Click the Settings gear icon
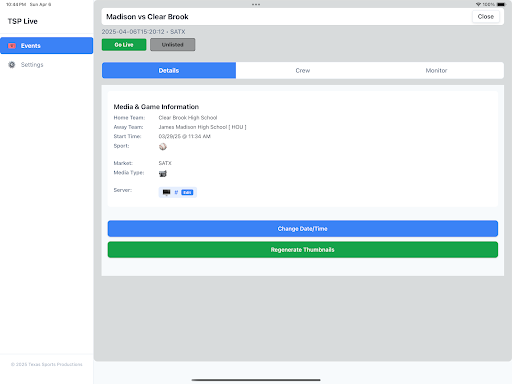This screenshot has width=512, height=384. click(x=12, y=65)
